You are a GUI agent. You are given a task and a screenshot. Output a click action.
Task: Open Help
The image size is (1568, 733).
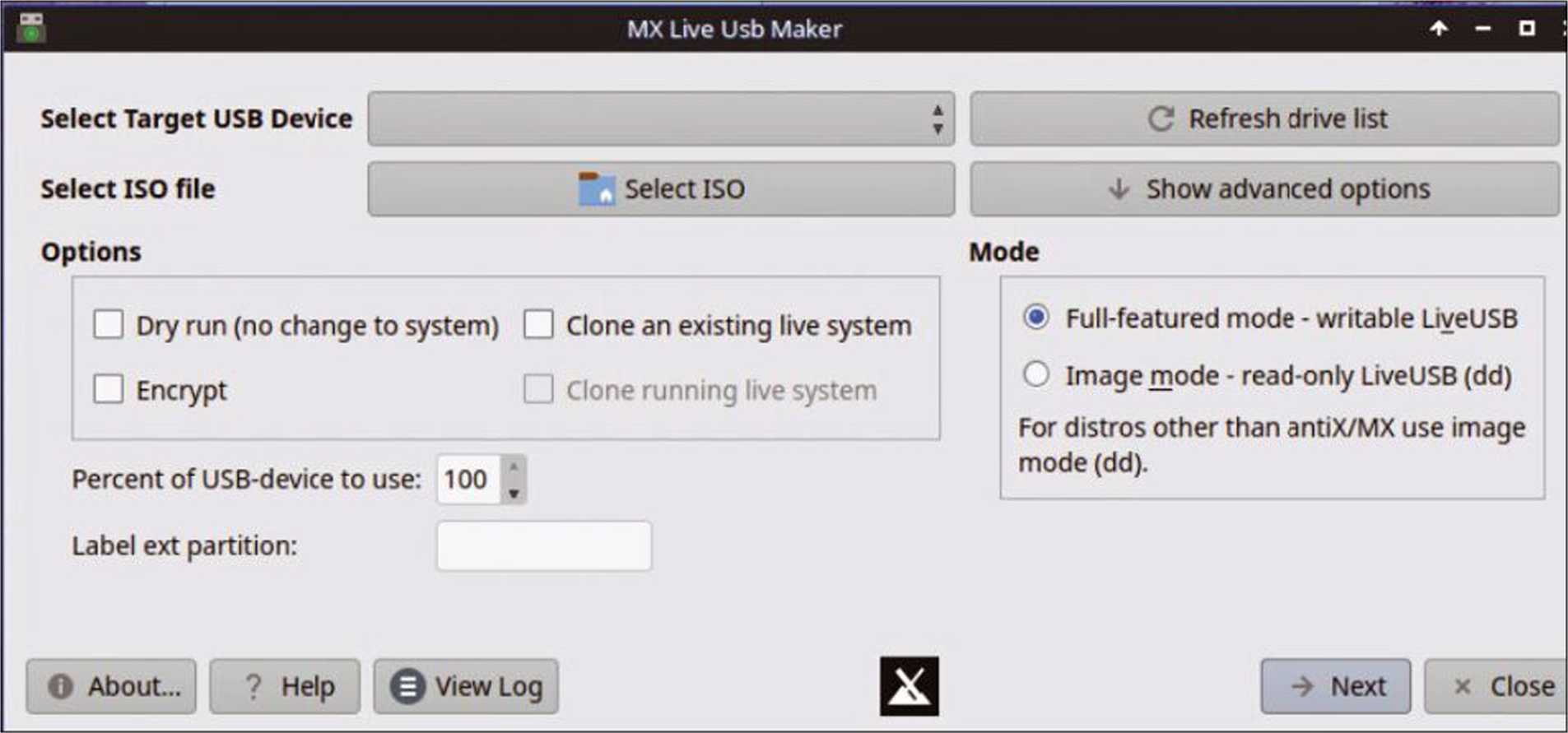point(285,686)
